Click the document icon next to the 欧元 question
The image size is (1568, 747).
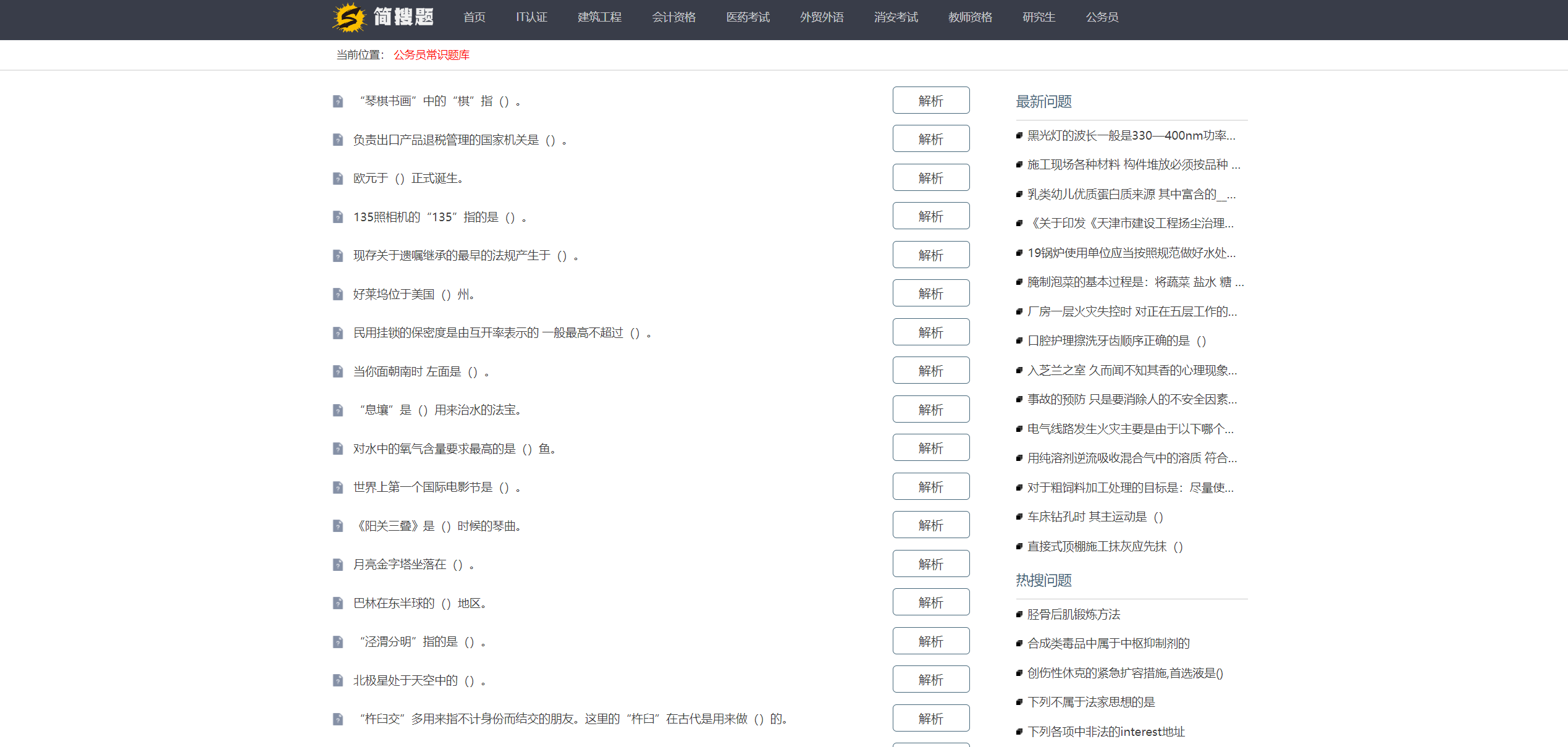338,179
